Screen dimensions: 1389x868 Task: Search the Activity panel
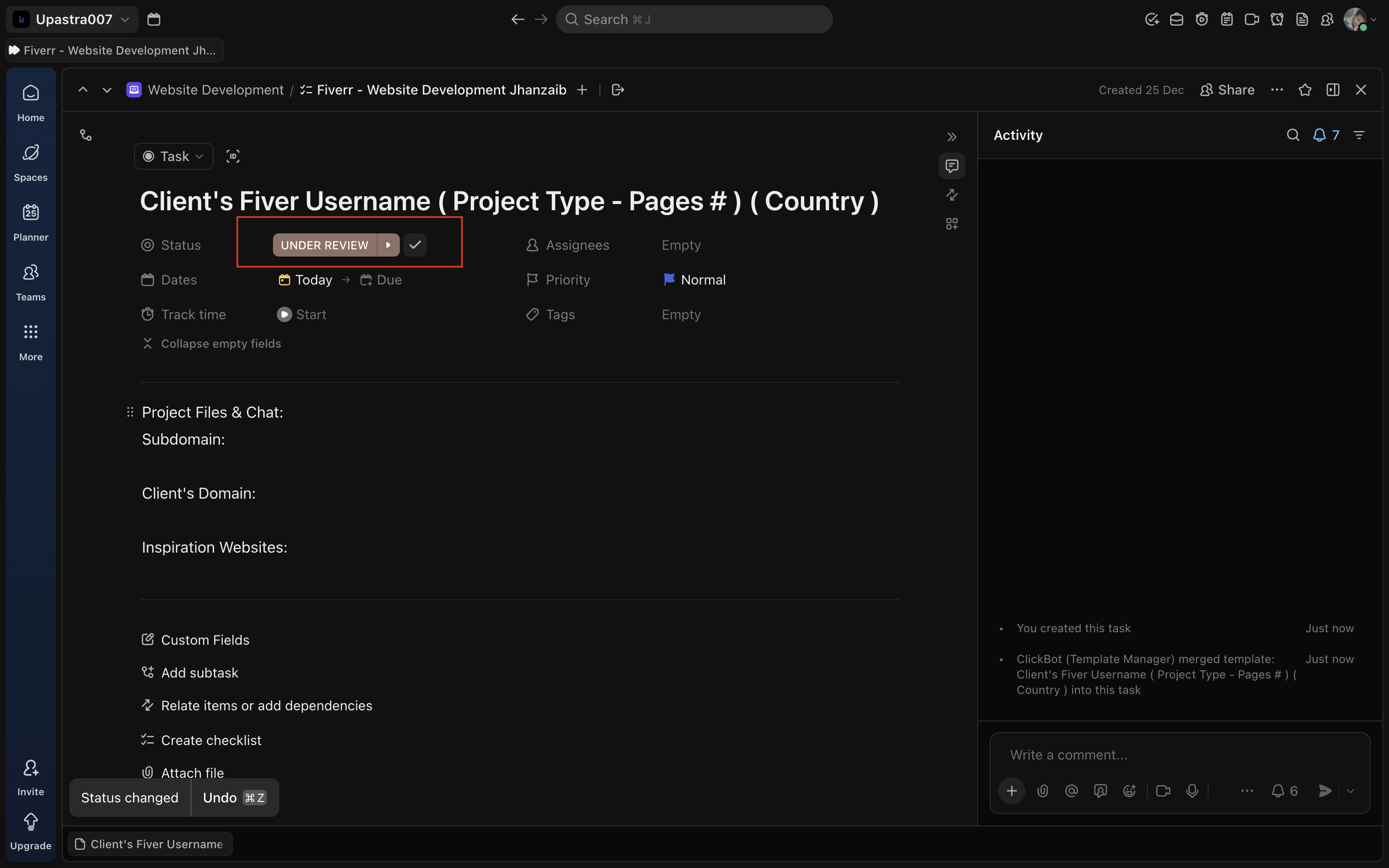[x=1293, y=135]
